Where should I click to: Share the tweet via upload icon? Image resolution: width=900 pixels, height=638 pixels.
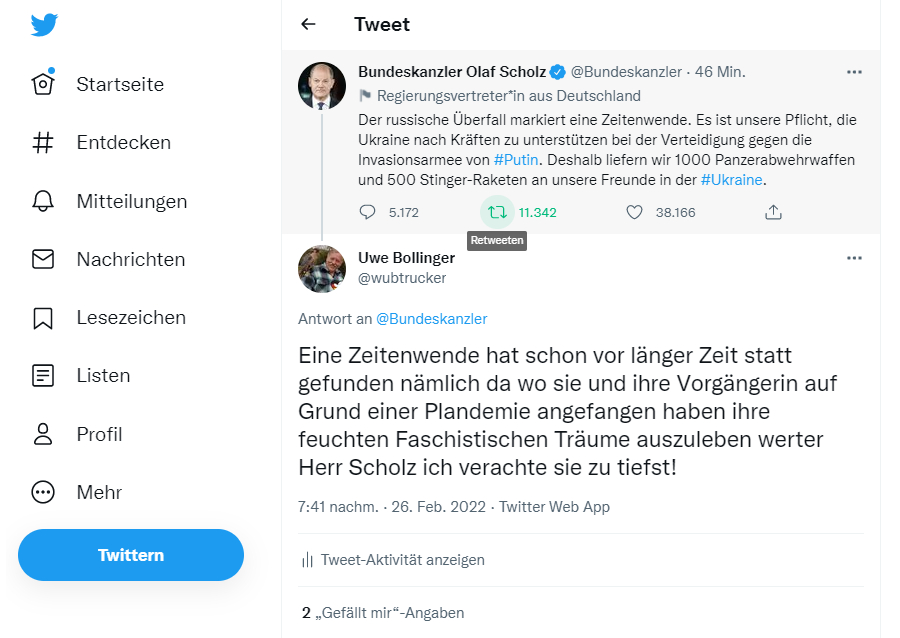click(x=773, y=212)
